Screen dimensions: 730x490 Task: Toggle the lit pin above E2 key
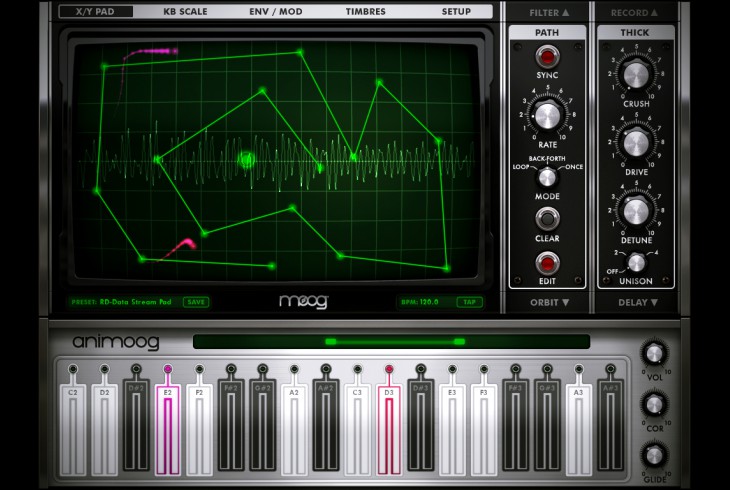point(168,369)
